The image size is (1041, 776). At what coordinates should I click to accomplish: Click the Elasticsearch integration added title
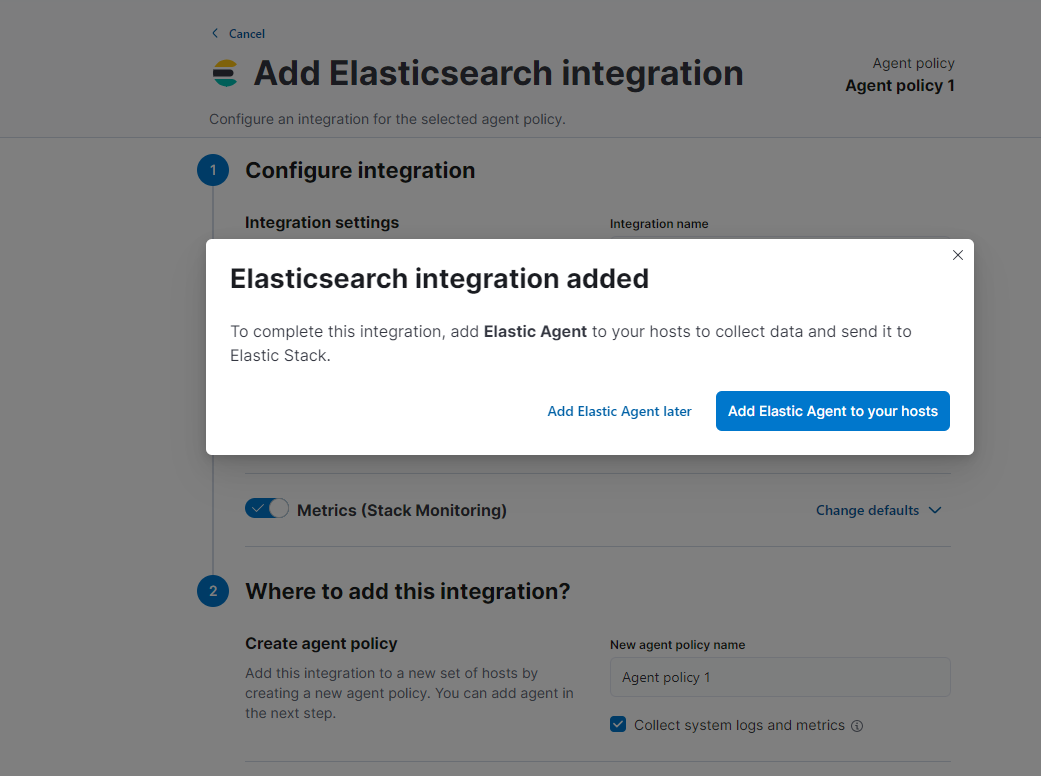pyautogui.click(x=440, y=279)
